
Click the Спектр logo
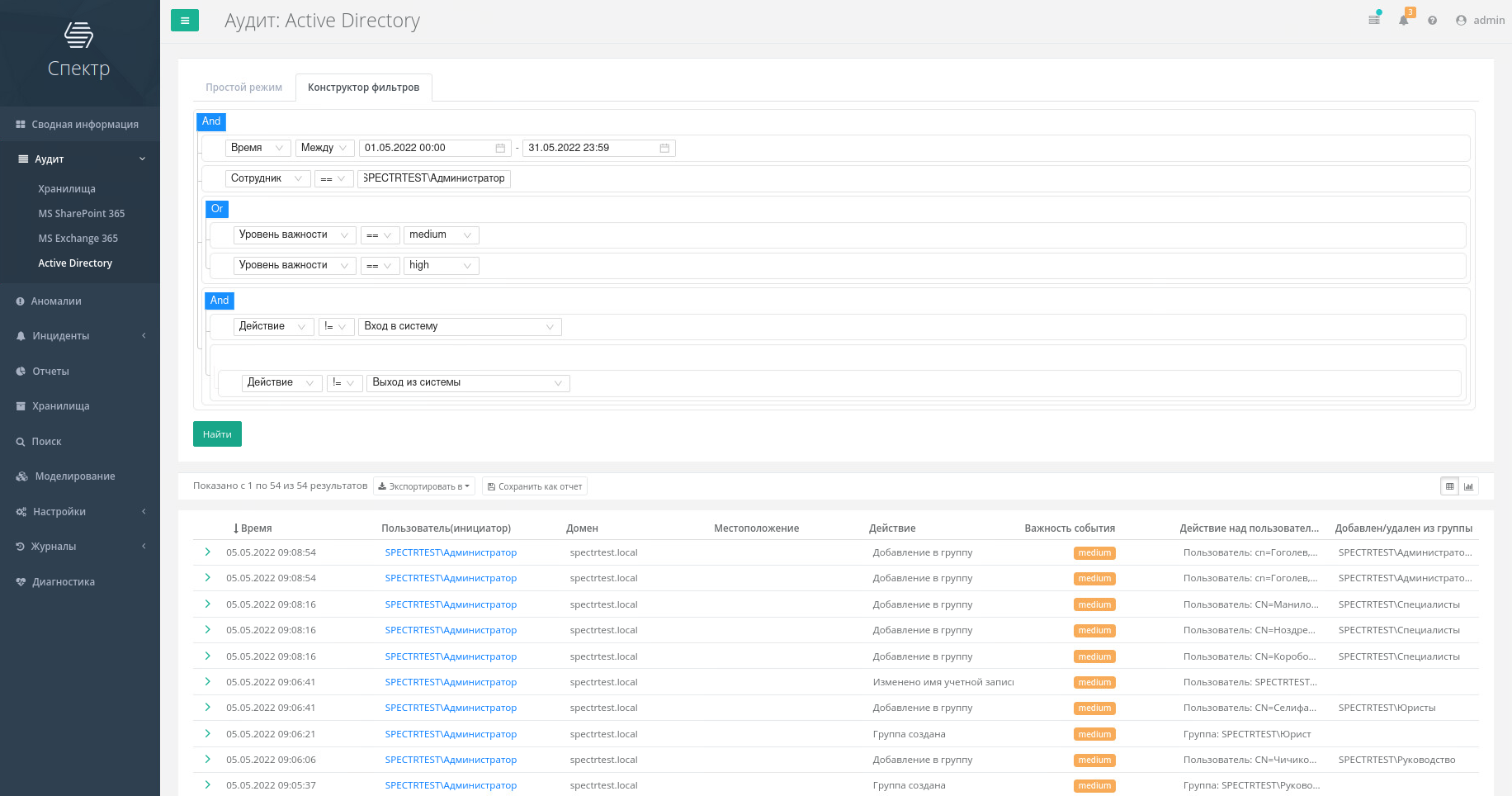(79, 50)
